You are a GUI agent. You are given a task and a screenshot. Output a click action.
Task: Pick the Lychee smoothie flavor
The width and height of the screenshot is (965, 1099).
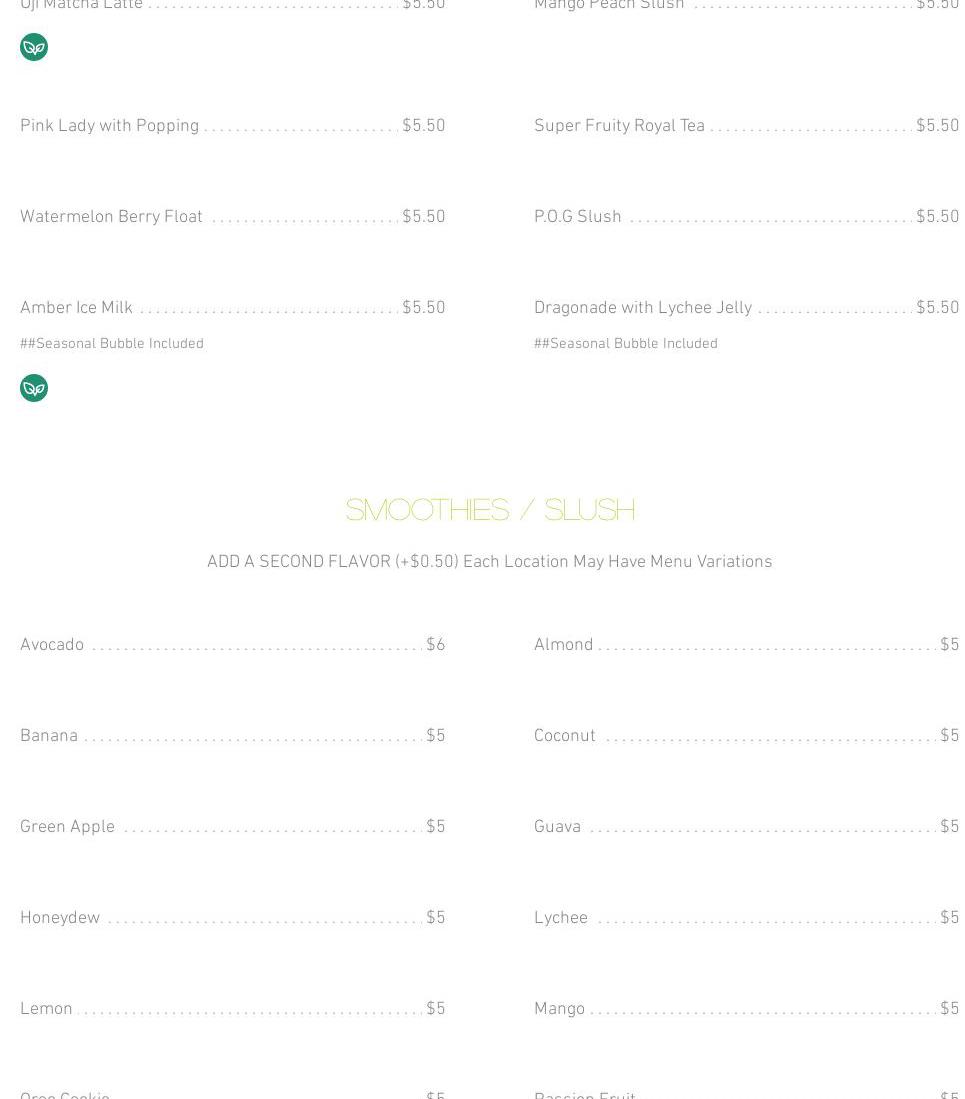click(x=561, y=918)
